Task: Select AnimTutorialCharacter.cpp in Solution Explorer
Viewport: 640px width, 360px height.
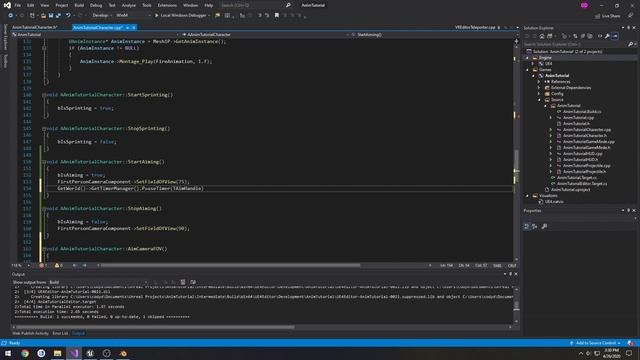Action: point(587,130)
